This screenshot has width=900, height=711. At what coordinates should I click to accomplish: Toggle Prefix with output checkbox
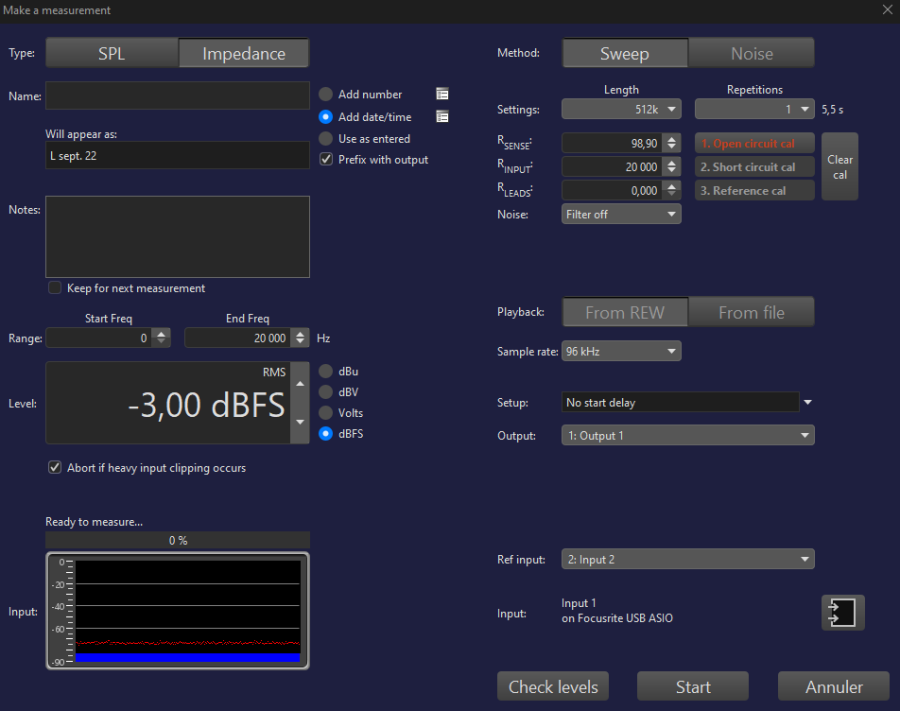tap(326, 160)
